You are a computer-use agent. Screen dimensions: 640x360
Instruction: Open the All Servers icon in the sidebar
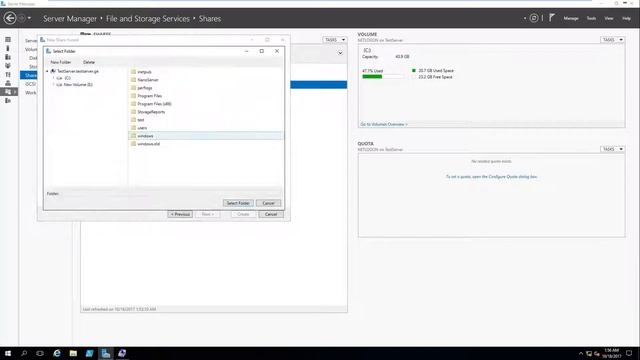8,57
